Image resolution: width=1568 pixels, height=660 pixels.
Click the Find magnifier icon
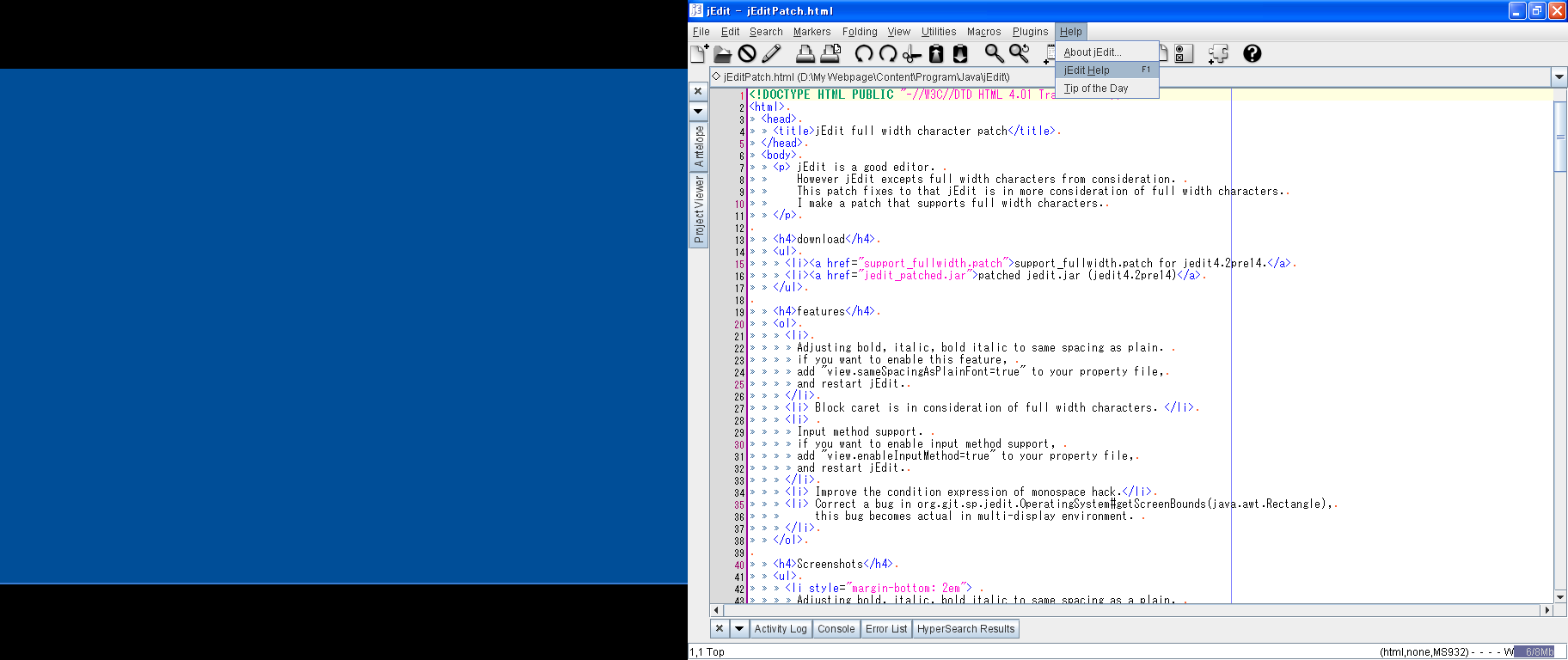[x=994, y=53]
